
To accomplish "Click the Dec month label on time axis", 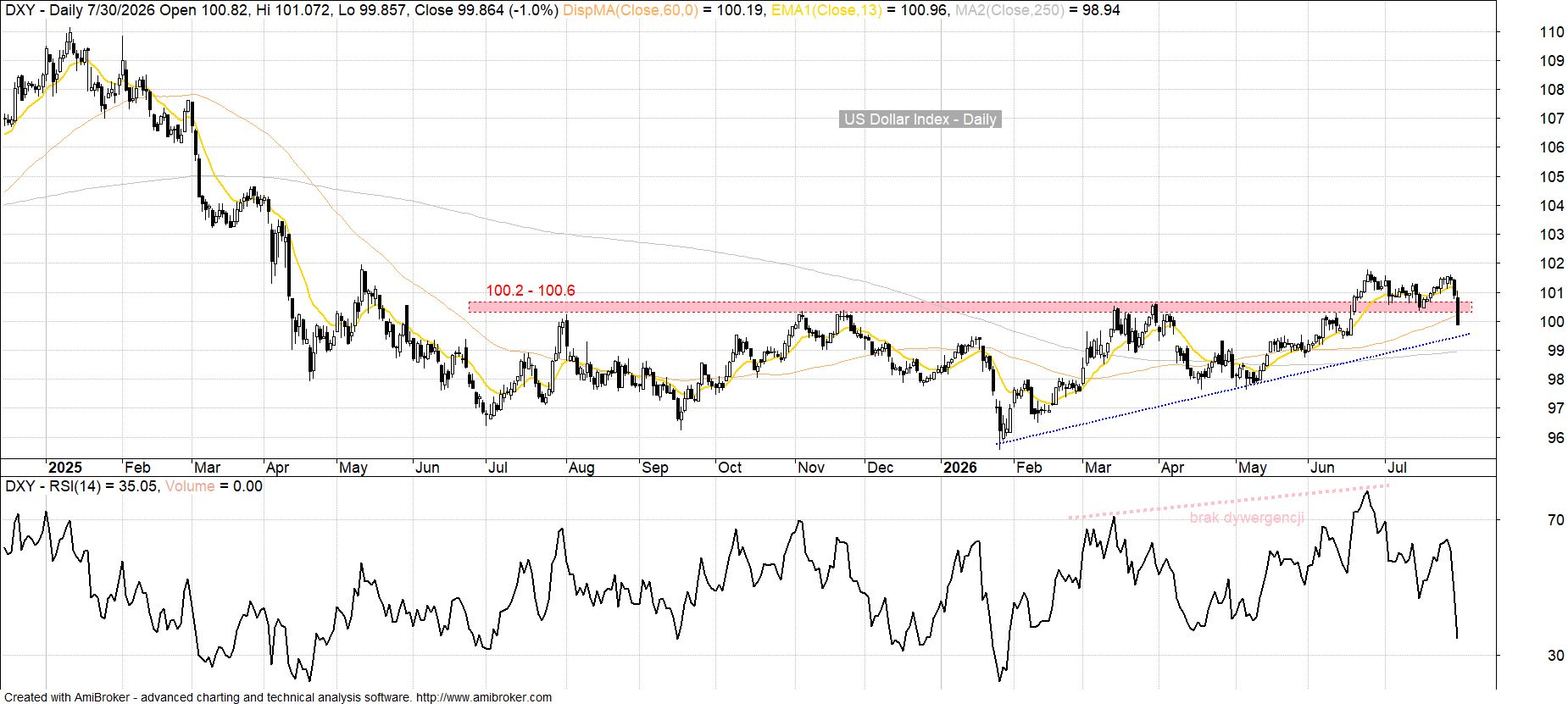I will [881, 468].
